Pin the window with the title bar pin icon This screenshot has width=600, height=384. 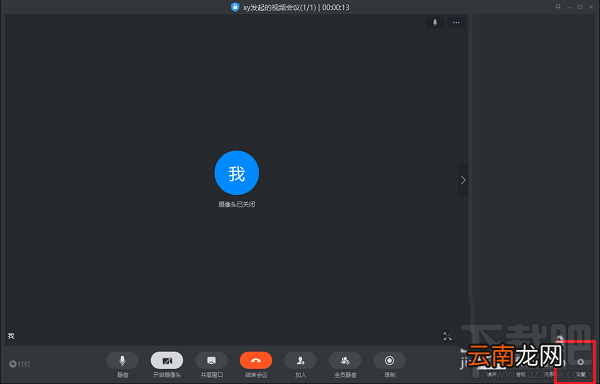[x=558, y=7]
